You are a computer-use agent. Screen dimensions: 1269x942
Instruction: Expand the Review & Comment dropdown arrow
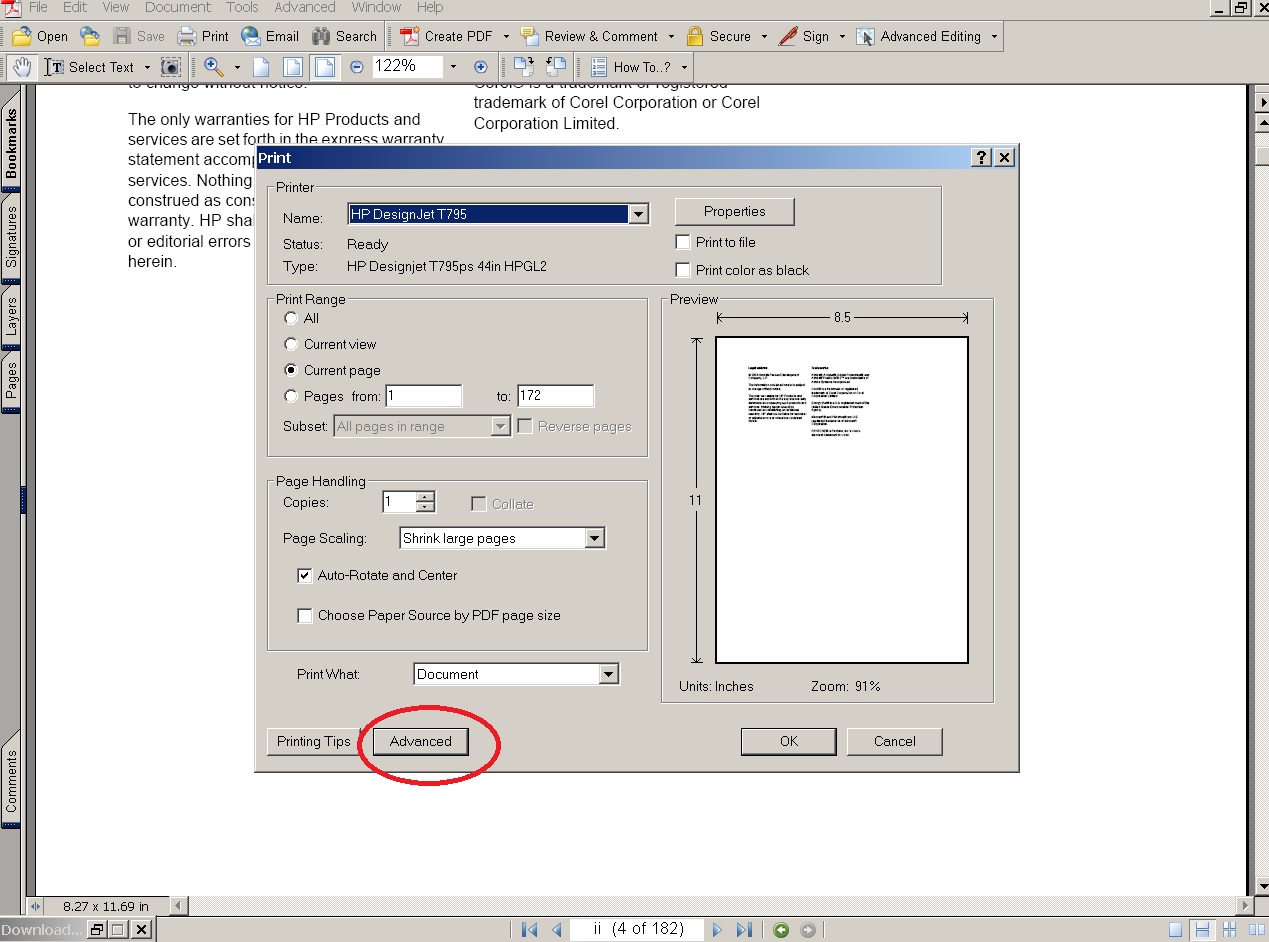(671, 36)
